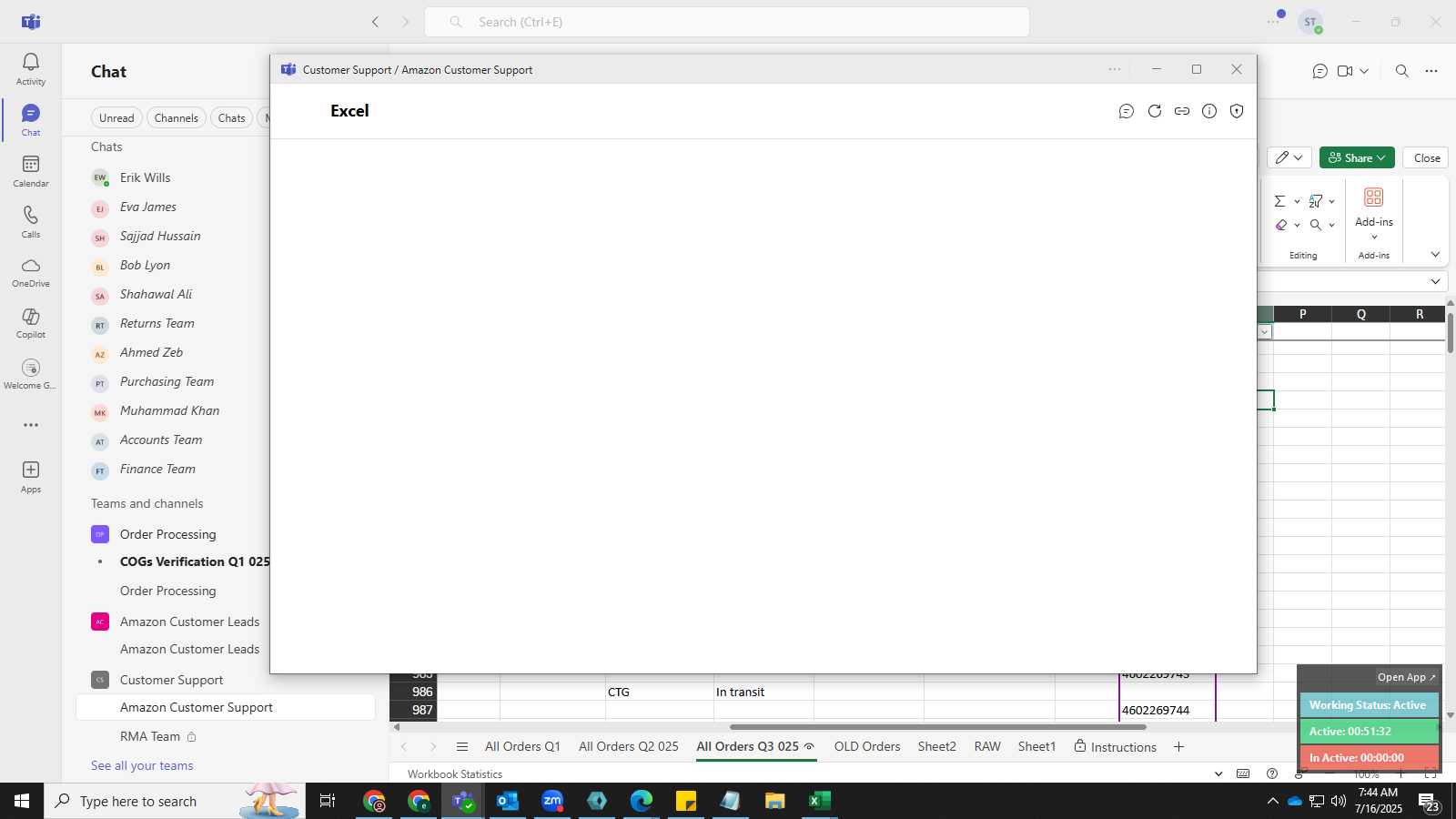The width and height of the screenshot is (1456, 819).
Task: Click Open App in status widget
Action: tap(1406, 677)
